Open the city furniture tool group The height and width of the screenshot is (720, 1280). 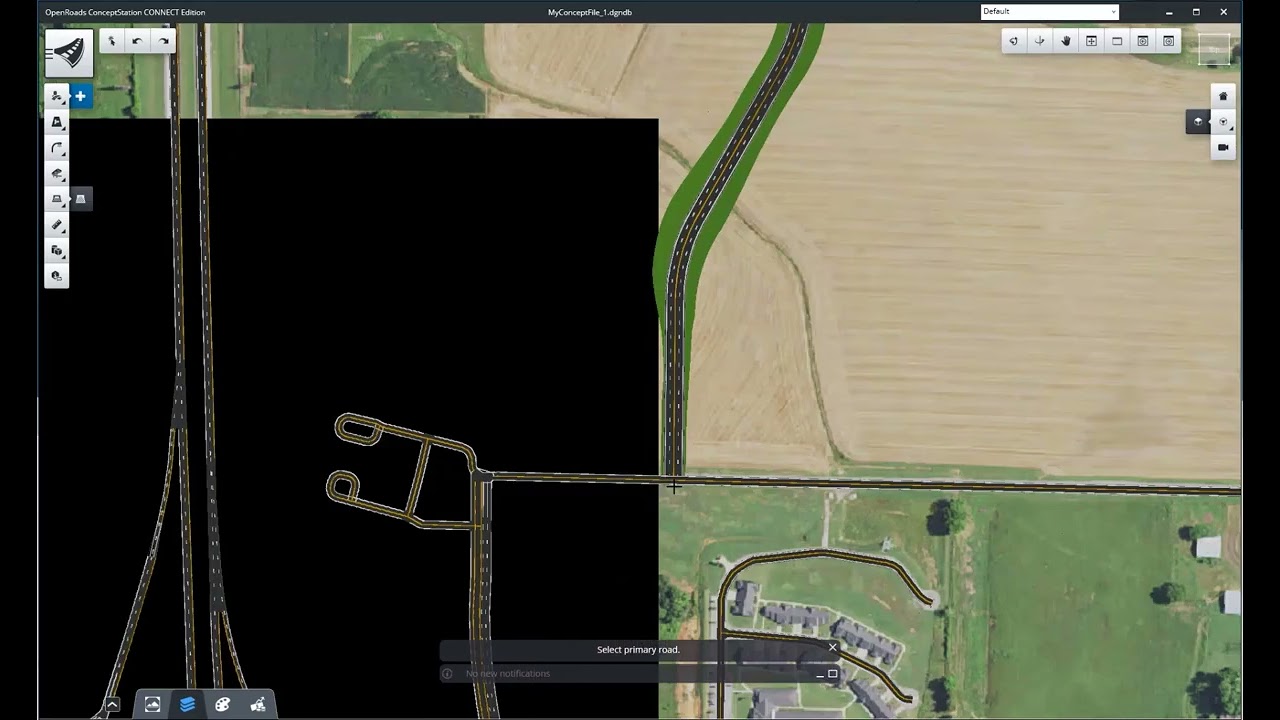57,250
